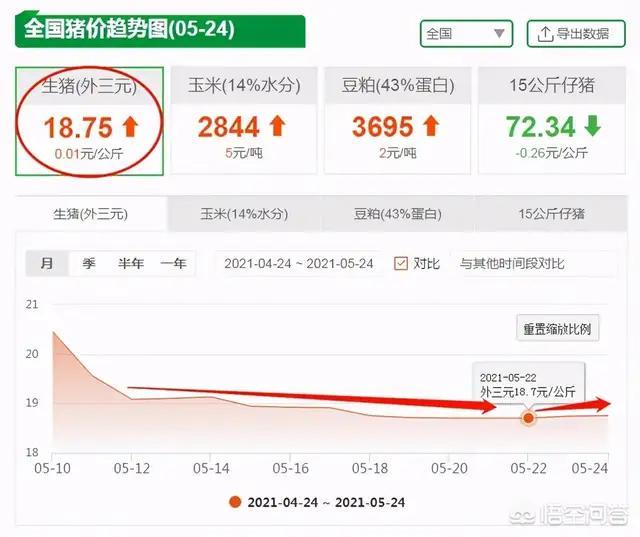Click the 05-20 axis label
This screenshot has width=640, height=537.
(449, 468)
